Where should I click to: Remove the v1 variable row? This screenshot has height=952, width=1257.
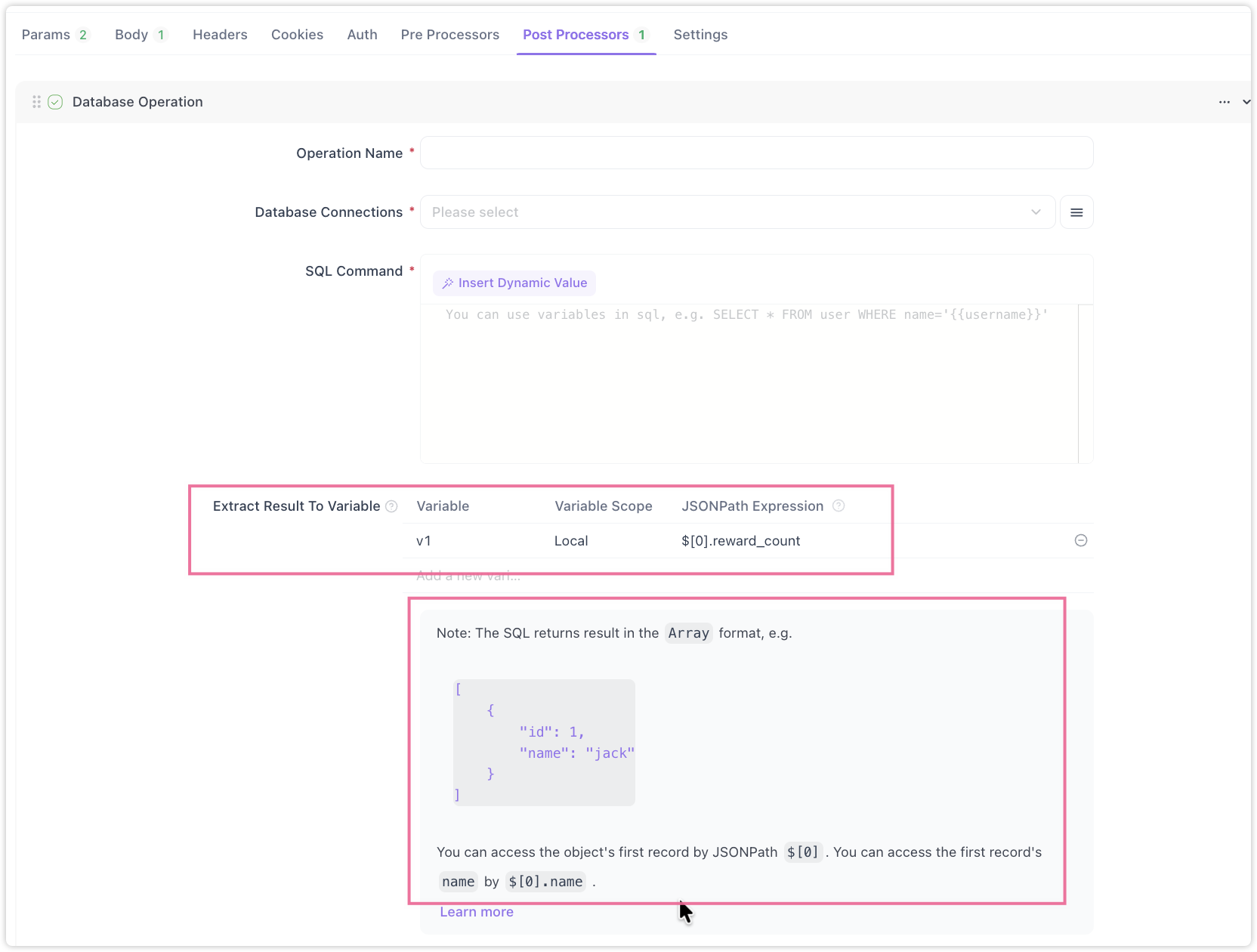(1081, 540)
